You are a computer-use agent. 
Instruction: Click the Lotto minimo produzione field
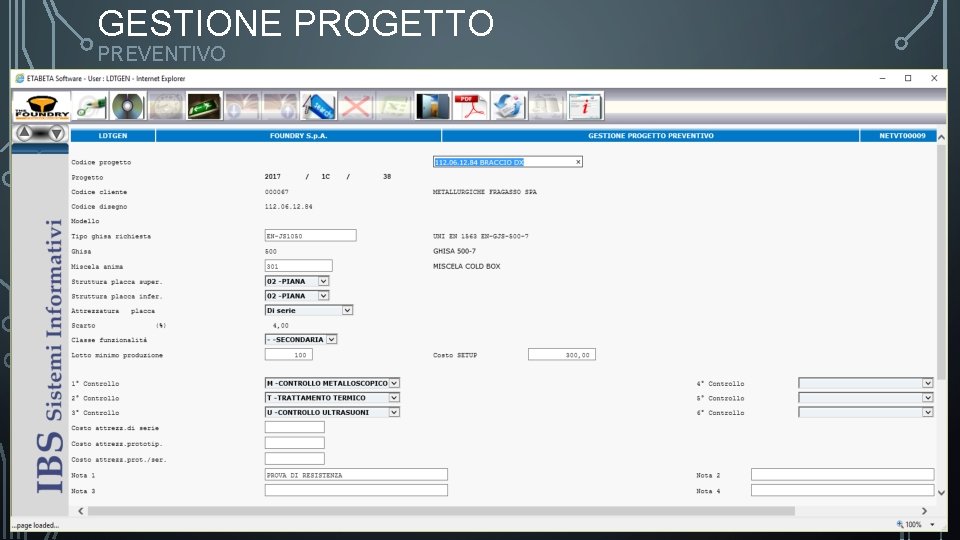pyautogui.click(x=289, y=354)
